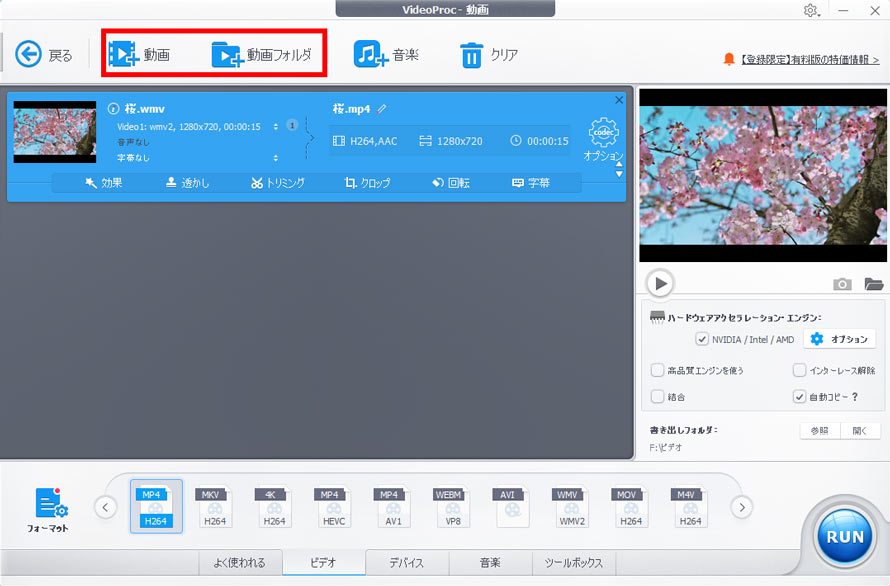Open the 効果 effects tool

point(104,183)
